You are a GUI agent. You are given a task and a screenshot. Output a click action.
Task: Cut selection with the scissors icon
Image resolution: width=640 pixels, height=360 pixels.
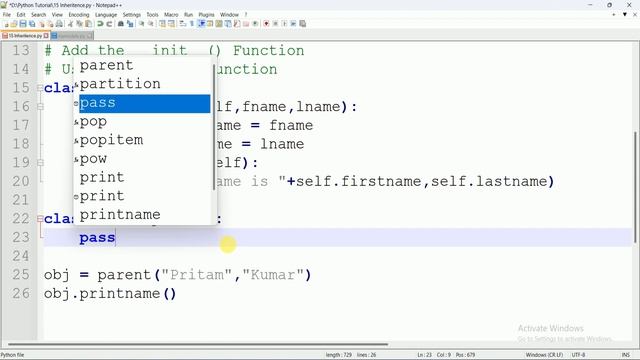[70, 24]
